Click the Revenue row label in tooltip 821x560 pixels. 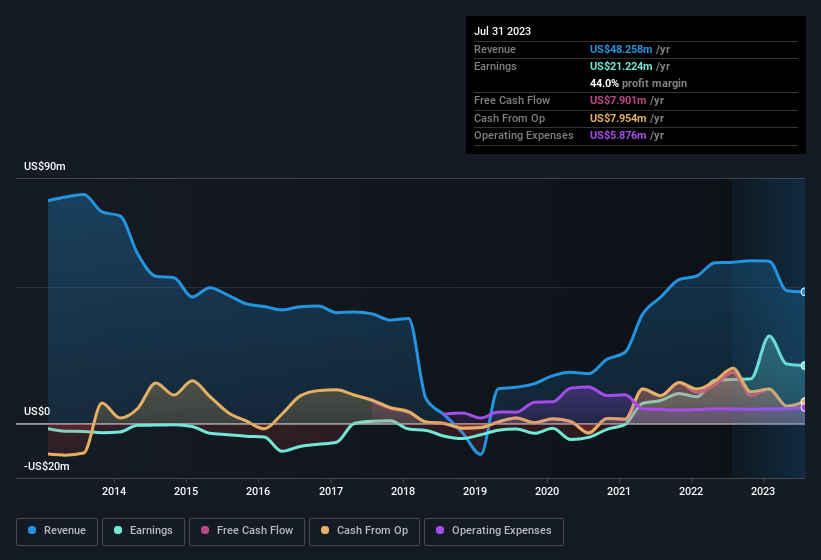coord(495,49)
